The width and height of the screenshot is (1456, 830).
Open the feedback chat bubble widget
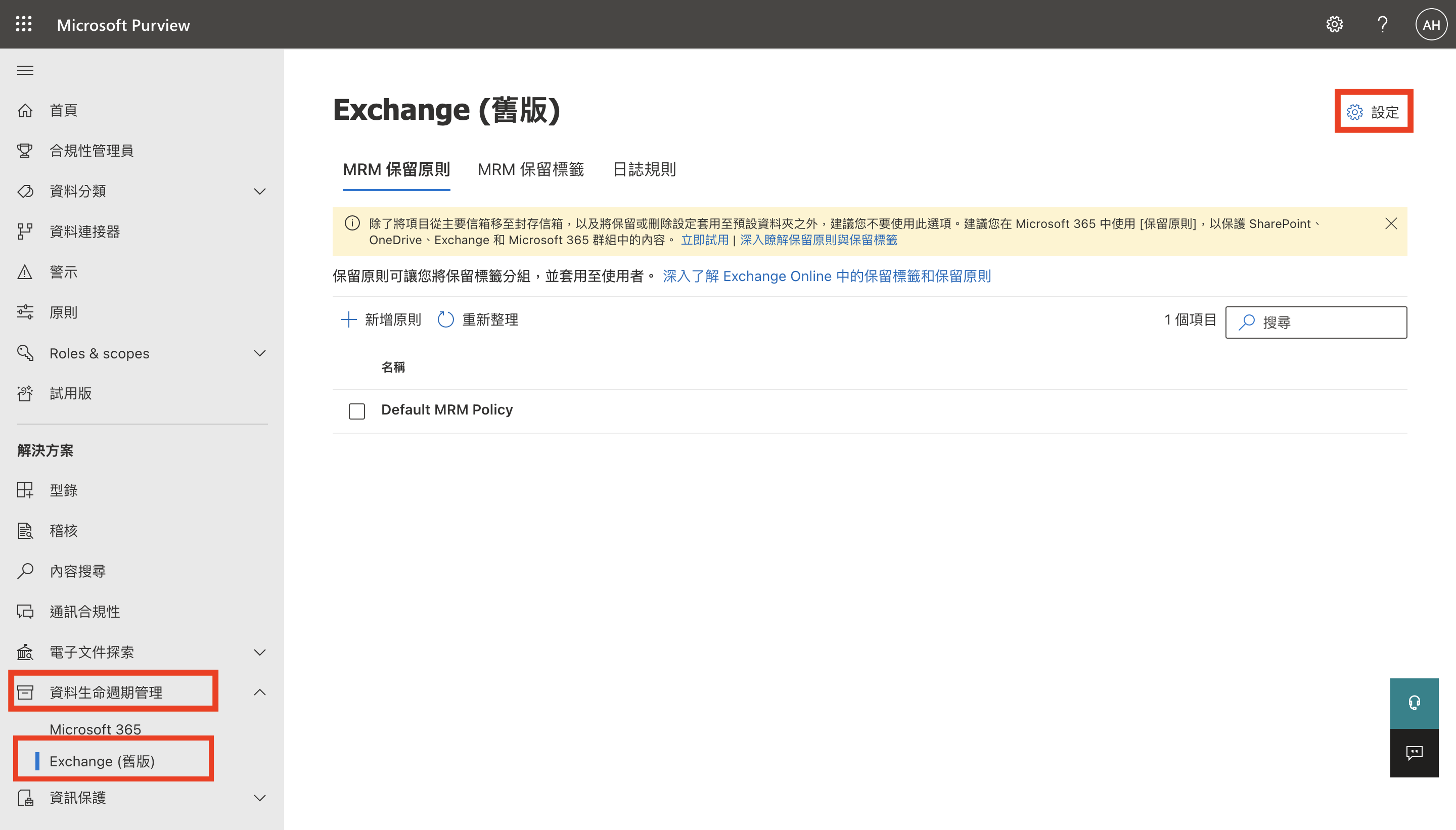pos(1414,753)
